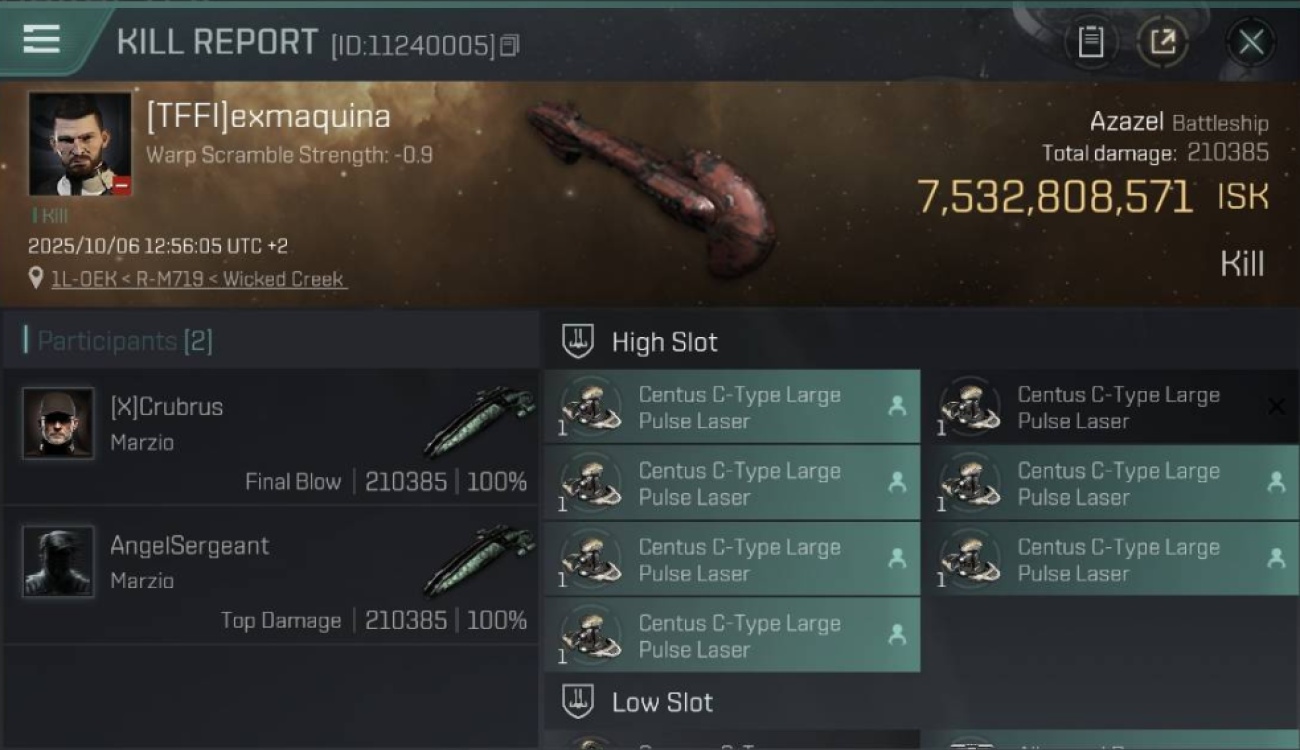The width and height of the screenshot is (1300, 750).
Task: Click the X on the top-right laser entry
Action: tap(1276, 406)
